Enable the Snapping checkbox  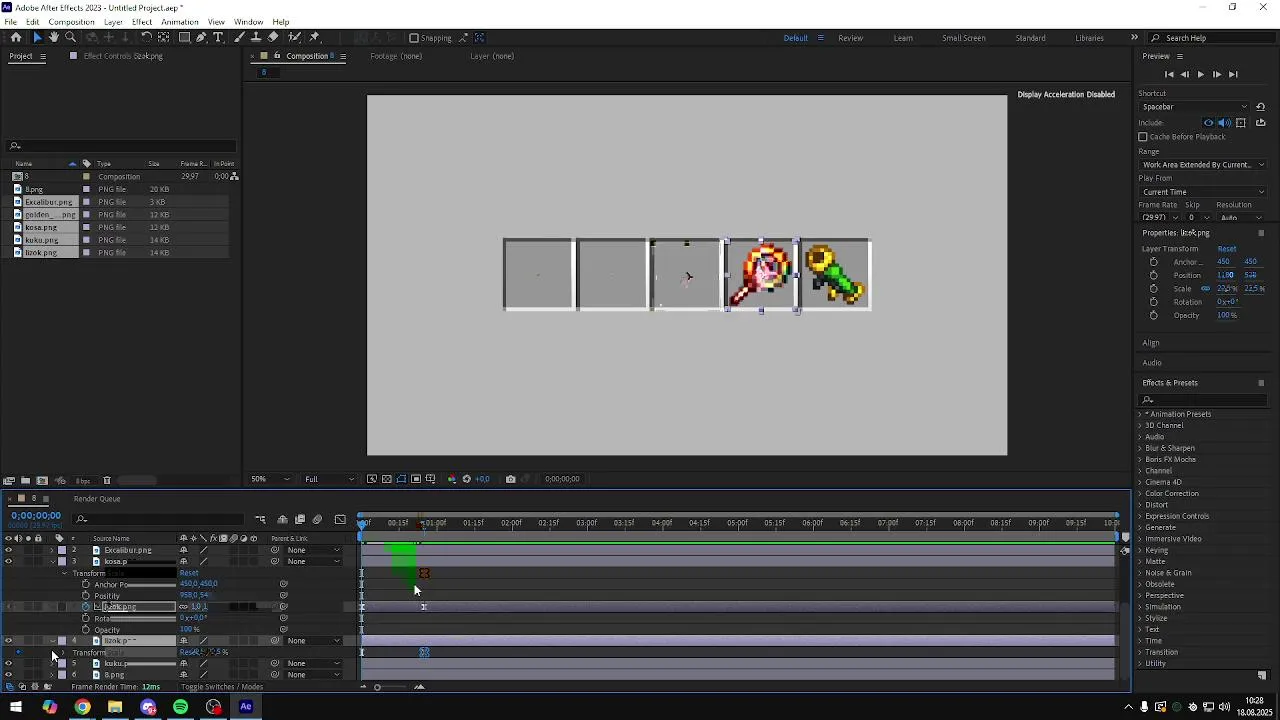(414, 38)
